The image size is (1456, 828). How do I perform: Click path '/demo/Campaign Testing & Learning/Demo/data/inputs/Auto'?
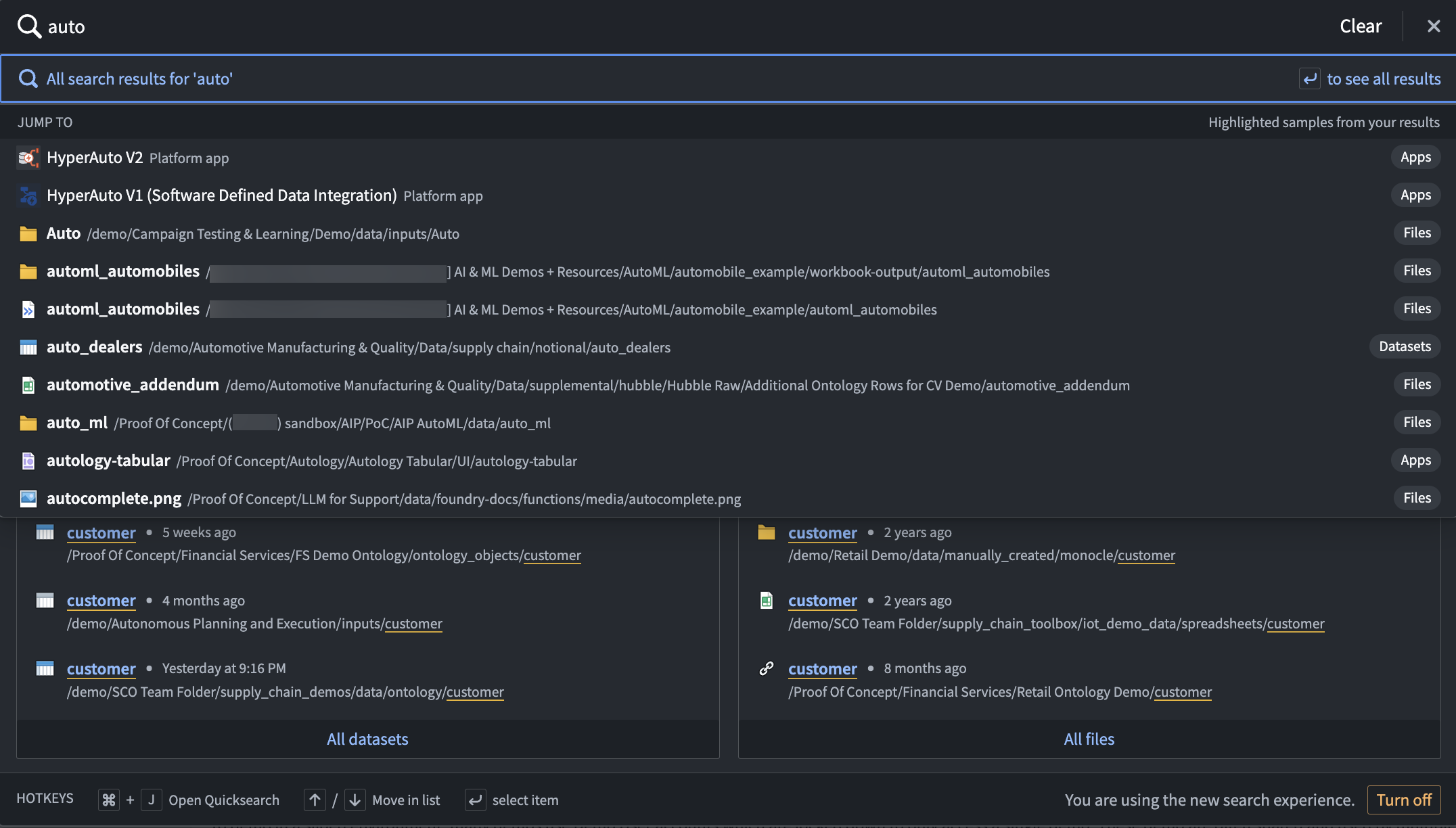pyautogui.click(x=273, y=234)
